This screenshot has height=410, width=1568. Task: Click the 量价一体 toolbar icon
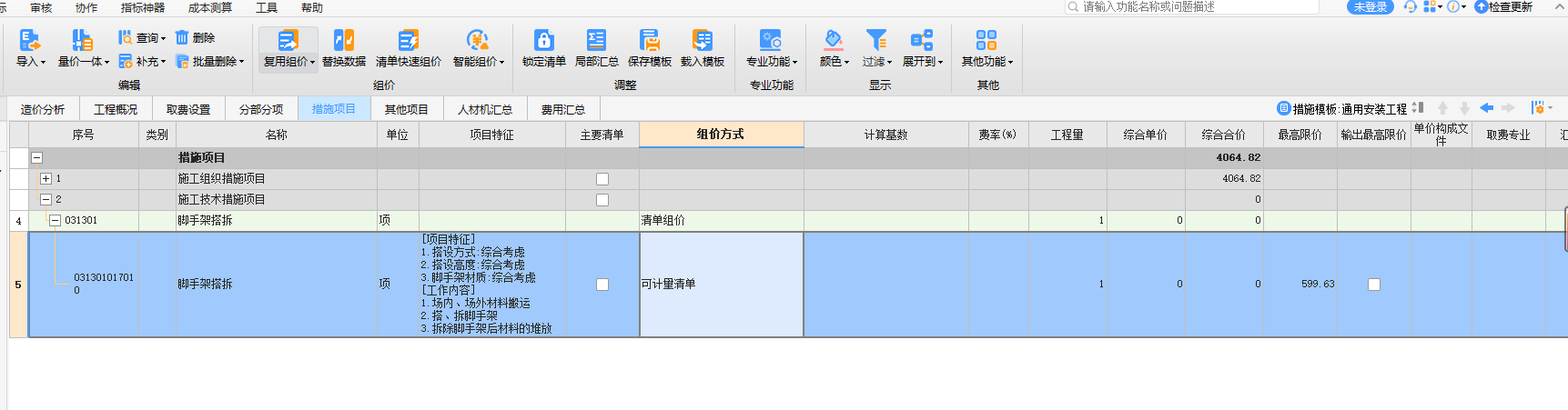coord(83,40)
